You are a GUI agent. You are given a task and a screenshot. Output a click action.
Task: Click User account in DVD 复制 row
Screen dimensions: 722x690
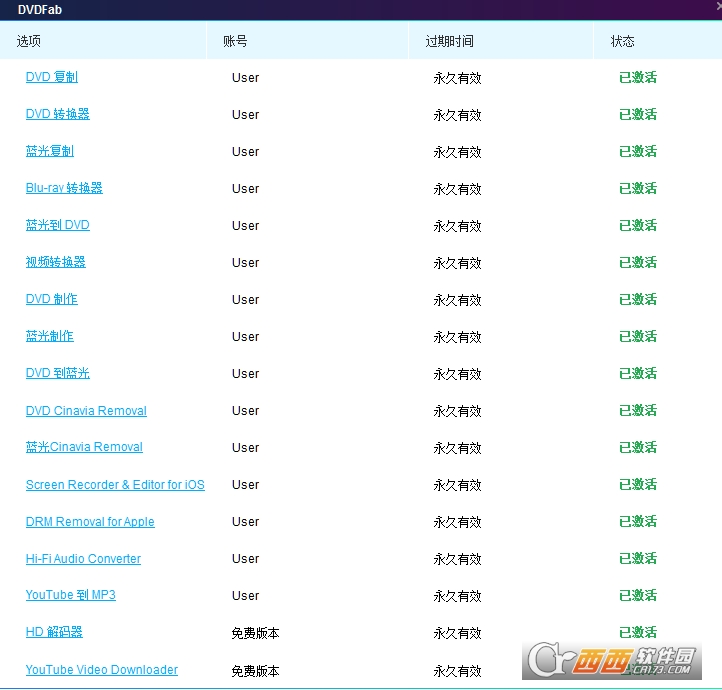pos(245,77)
